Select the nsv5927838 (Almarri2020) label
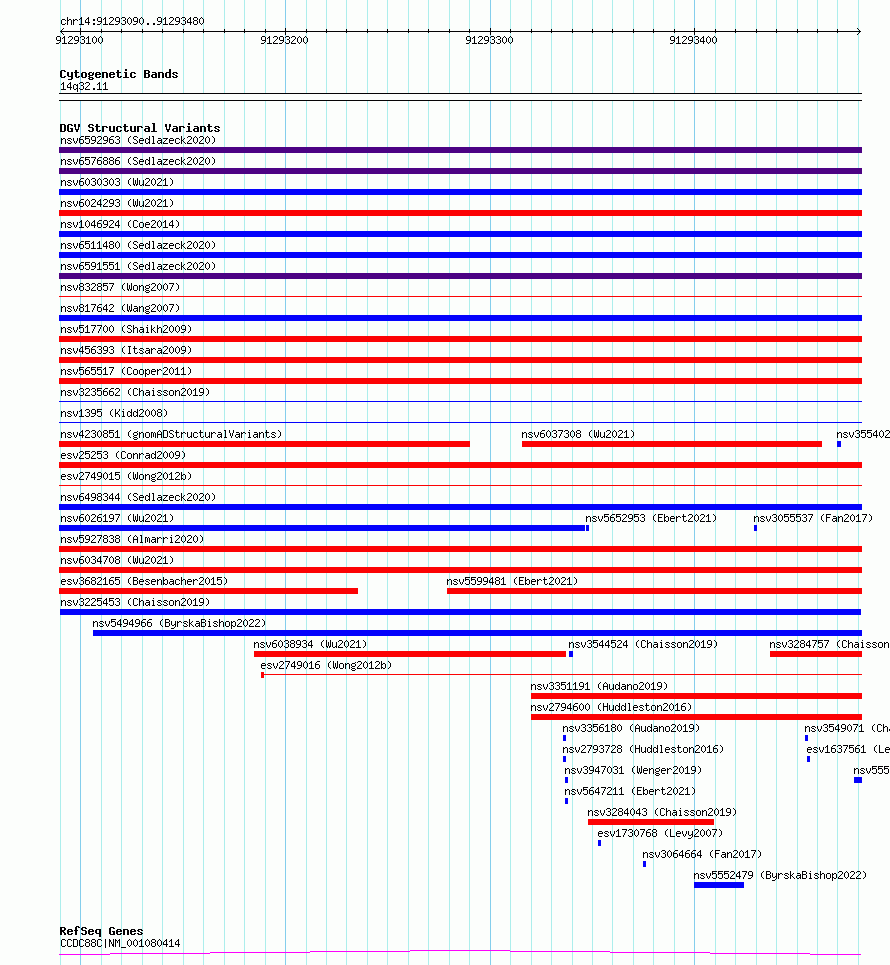 [x=132, y=539]
